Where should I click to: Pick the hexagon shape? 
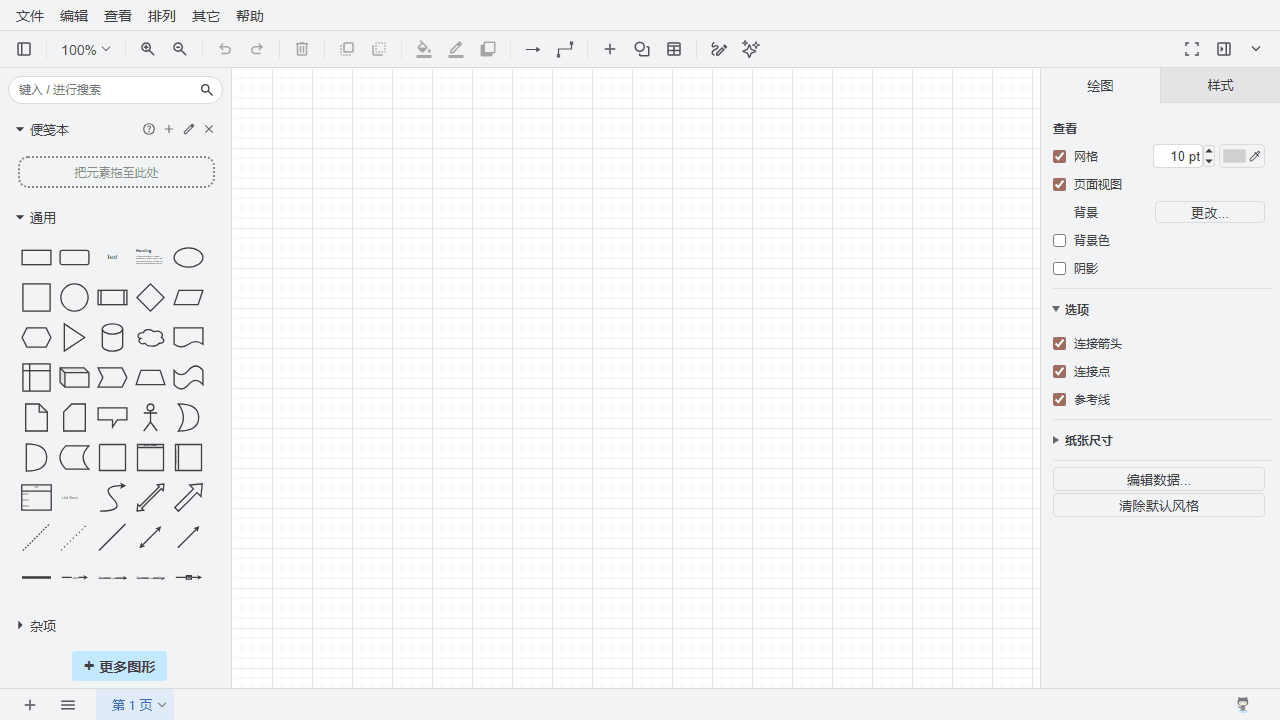point(36,338)
